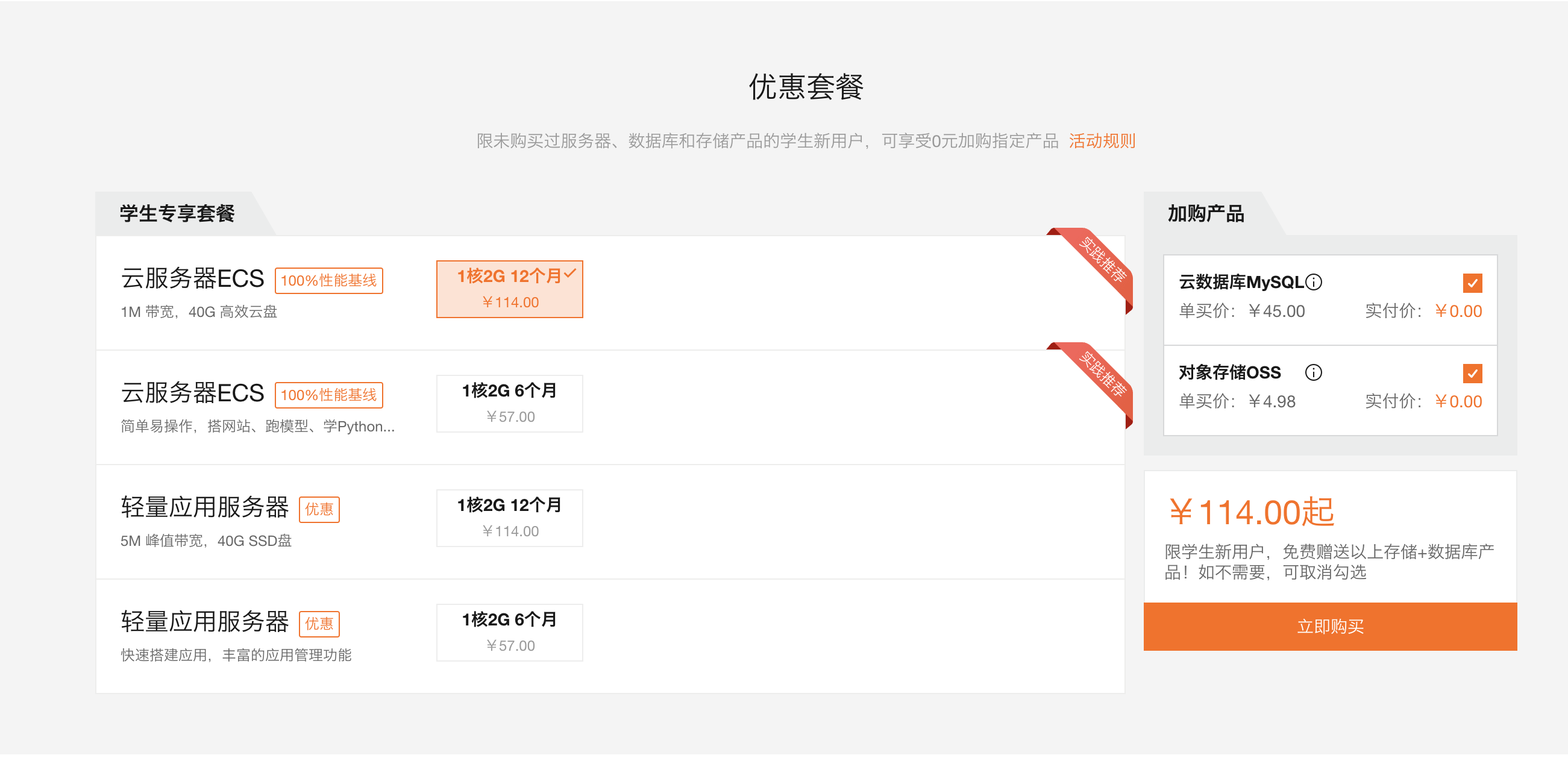Image resolution: width=1568 pixels, height=758 pixels.
Task: Click 轻量应用服务器 title with 5M 峰值带宽
Action: coord(204,509)
